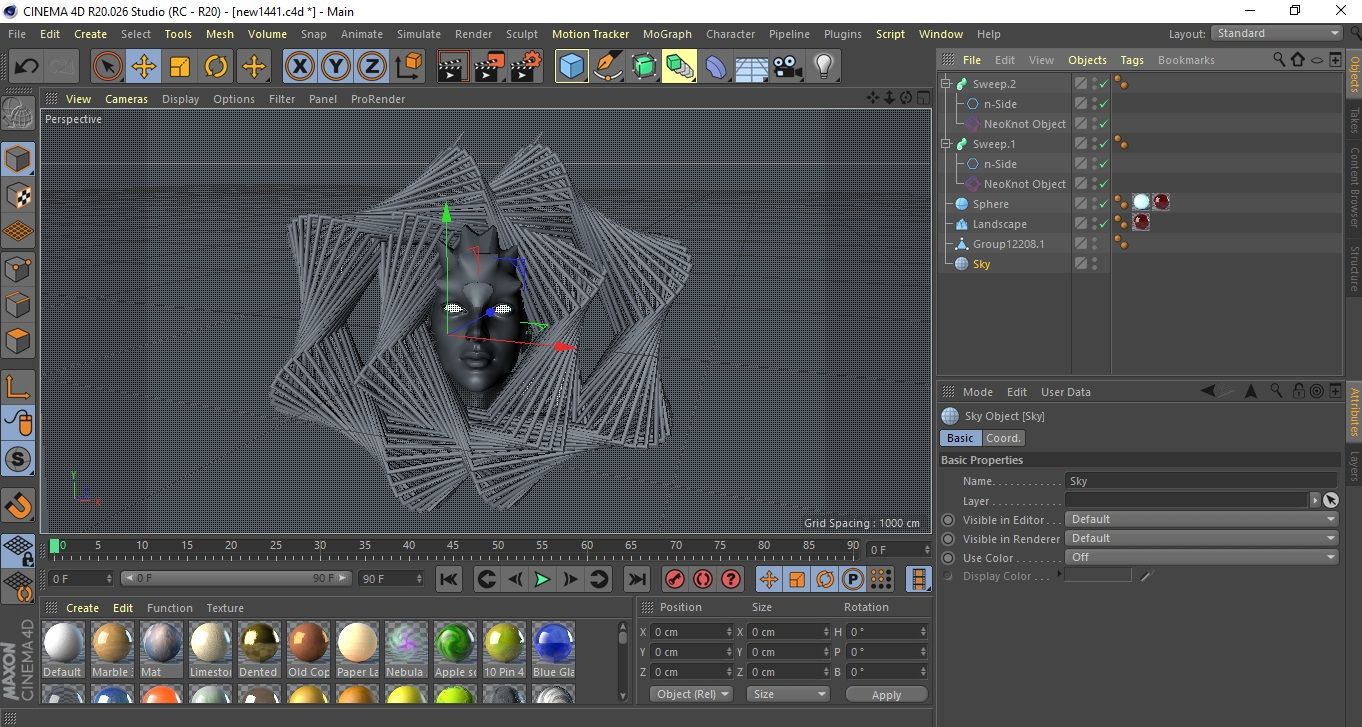This screenshot has height=727, width=1362.
Task: Open the MoGraph menu
Action: [x=666, y=34]
